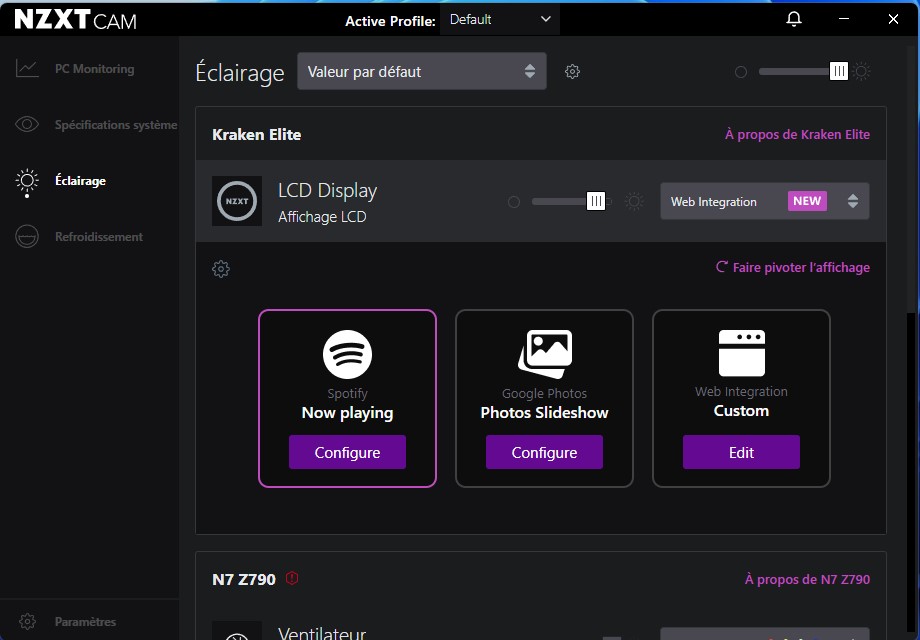Image resolution: width=920 pixels, height=640 pixels.
Task: Expand the Valeur par défaut dropdown
Action: point(421,72)
